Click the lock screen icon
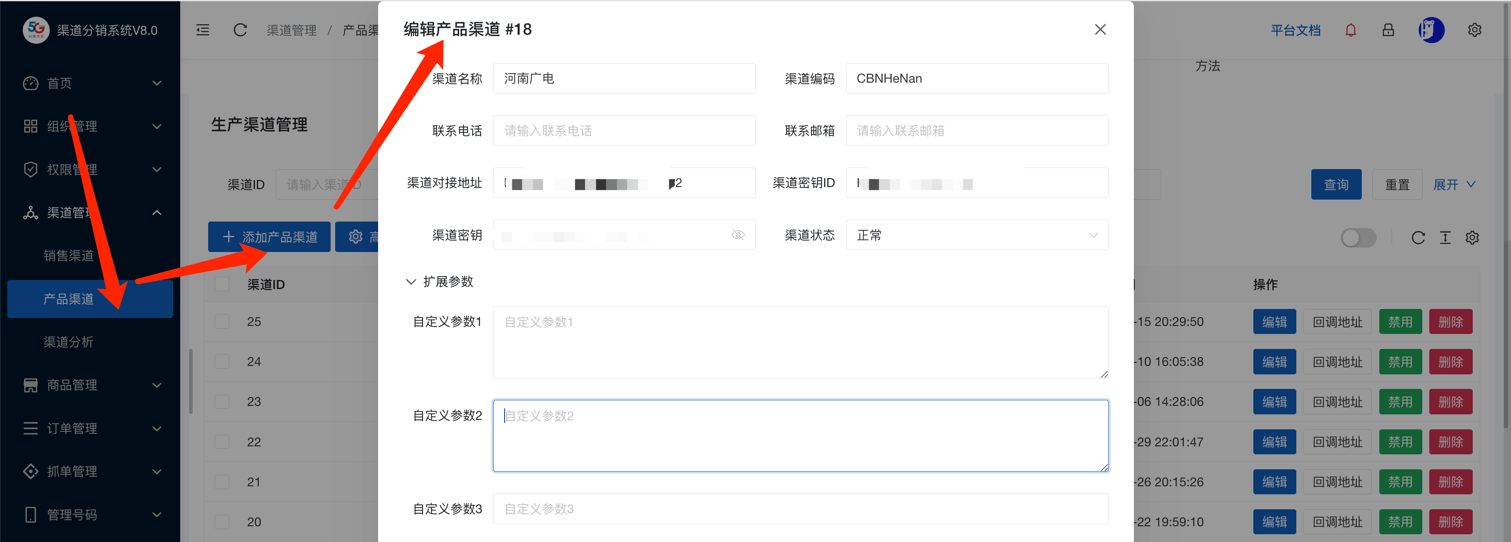 point(1388,30)
